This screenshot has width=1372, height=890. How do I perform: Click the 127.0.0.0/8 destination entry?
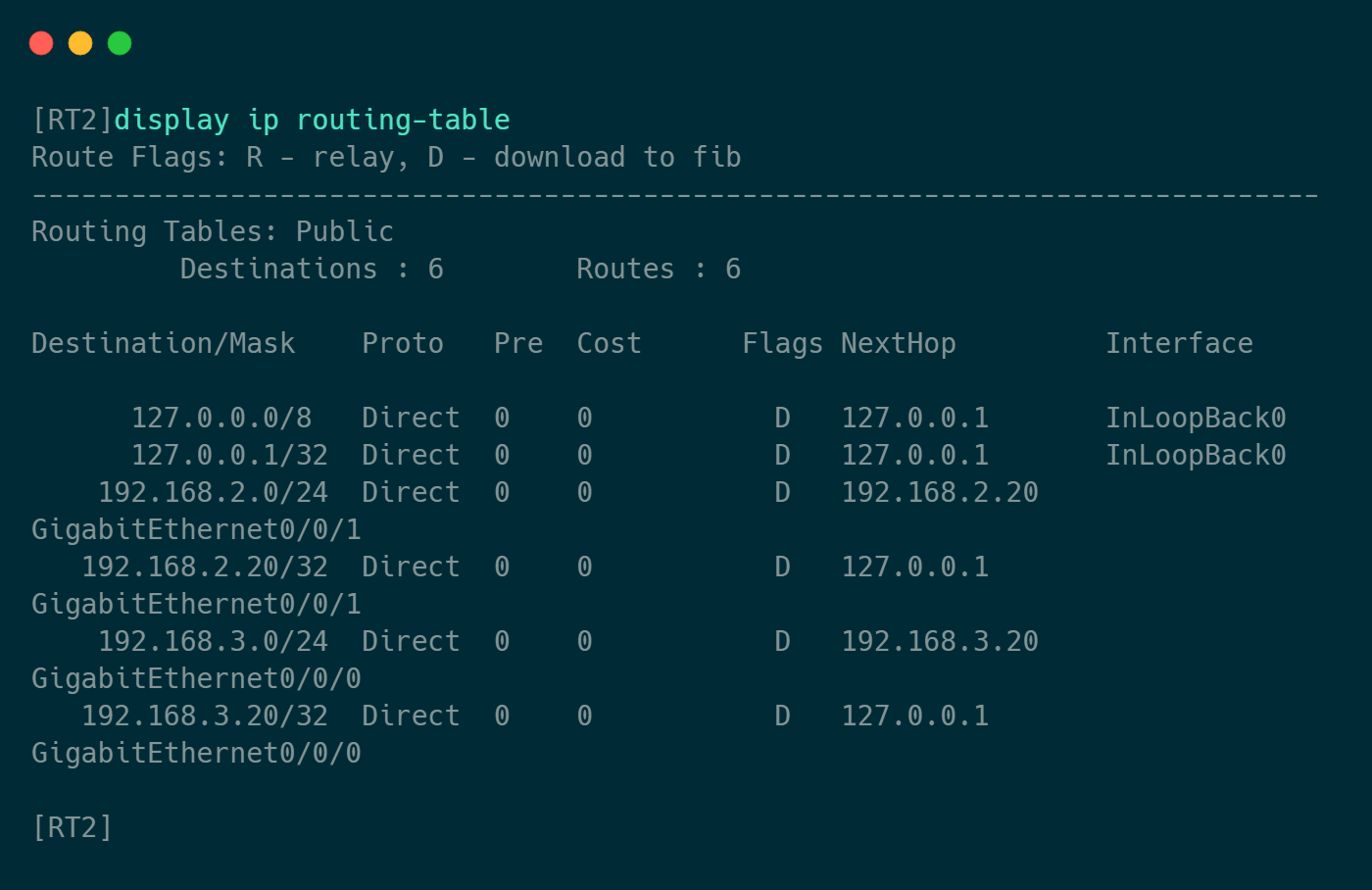pyautogui.click(x=221, y=418)
